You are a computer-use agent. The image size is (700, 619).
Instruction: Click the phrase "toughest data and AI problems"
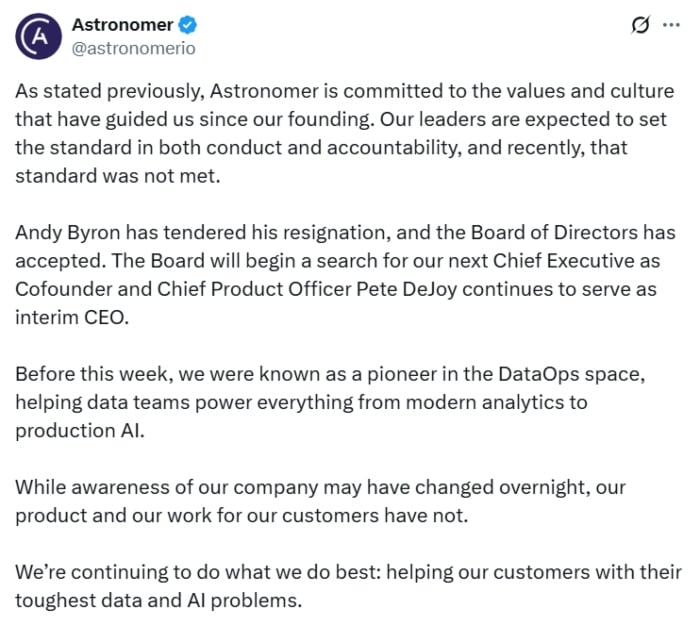[x=157, y=601]
